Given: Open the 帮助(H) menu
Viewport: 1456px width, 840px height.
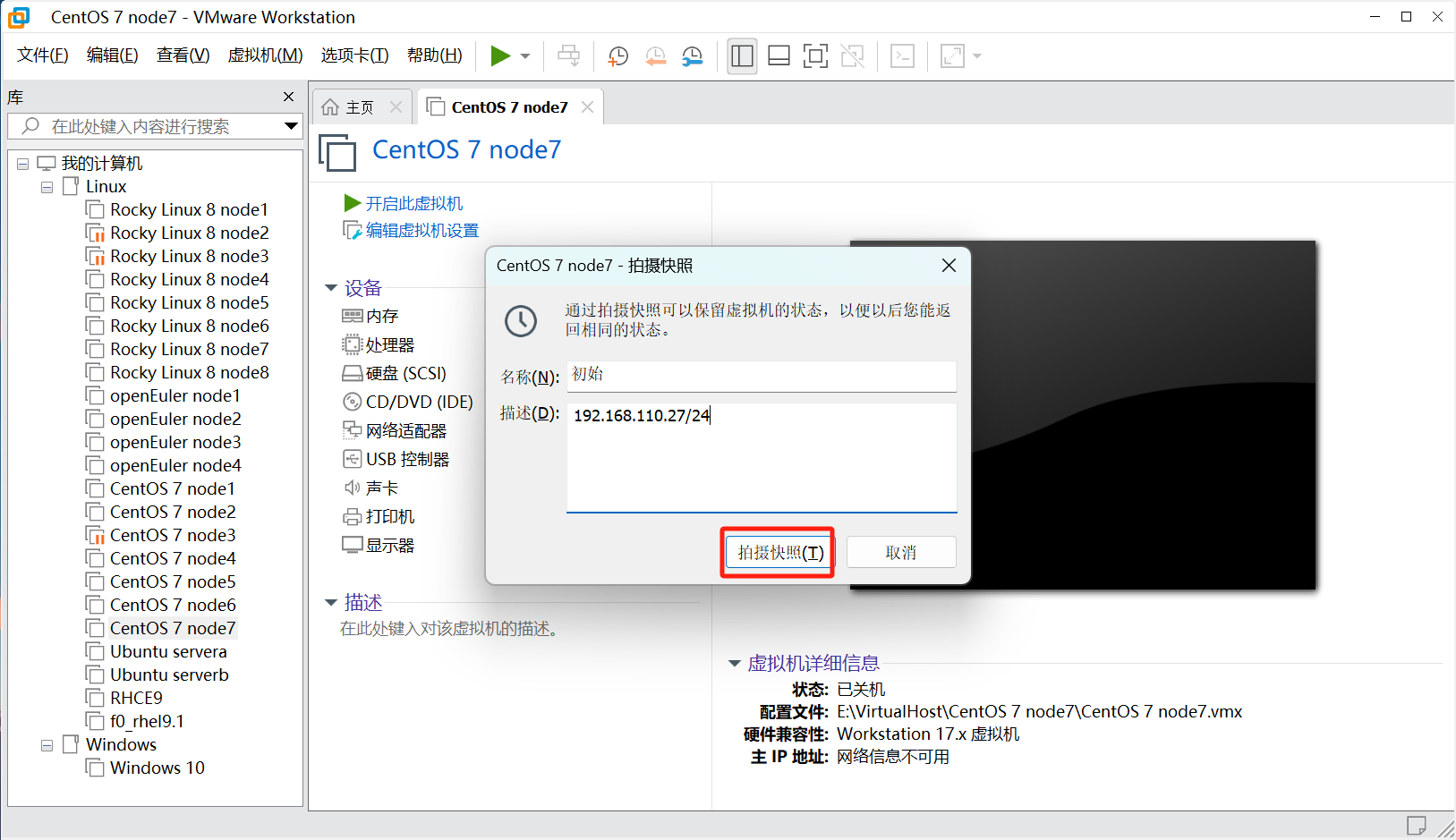Looking at the screenshot, I should point(434,55).
